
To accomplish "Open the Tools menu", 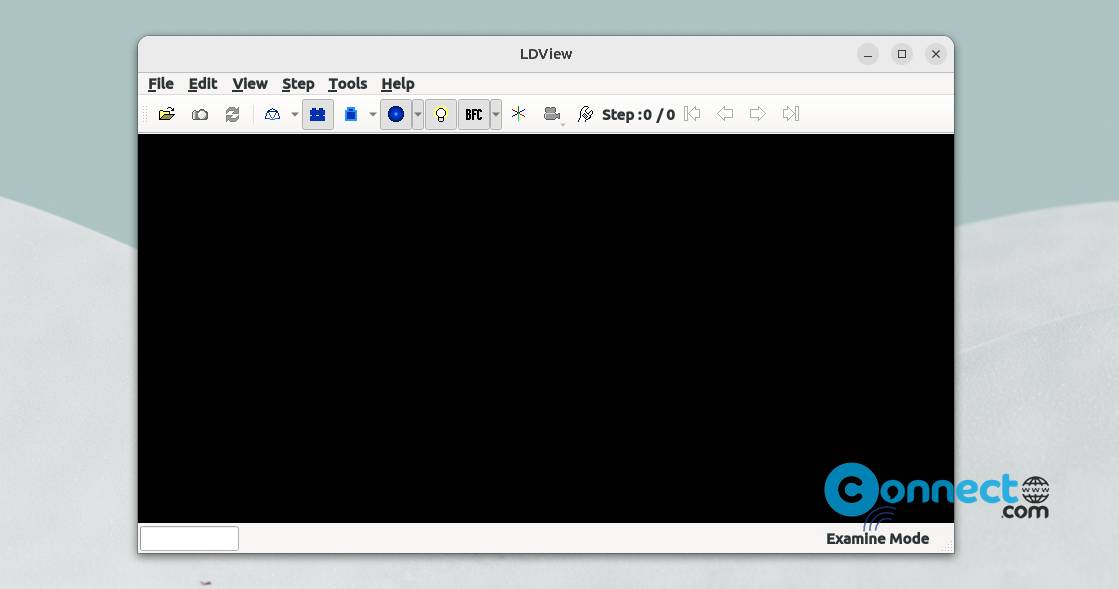I will point(348,84).
